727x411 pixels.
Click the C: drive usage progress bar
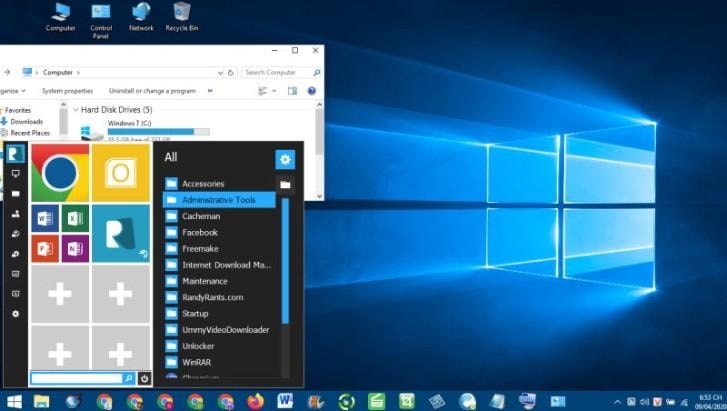coord(159,132)
